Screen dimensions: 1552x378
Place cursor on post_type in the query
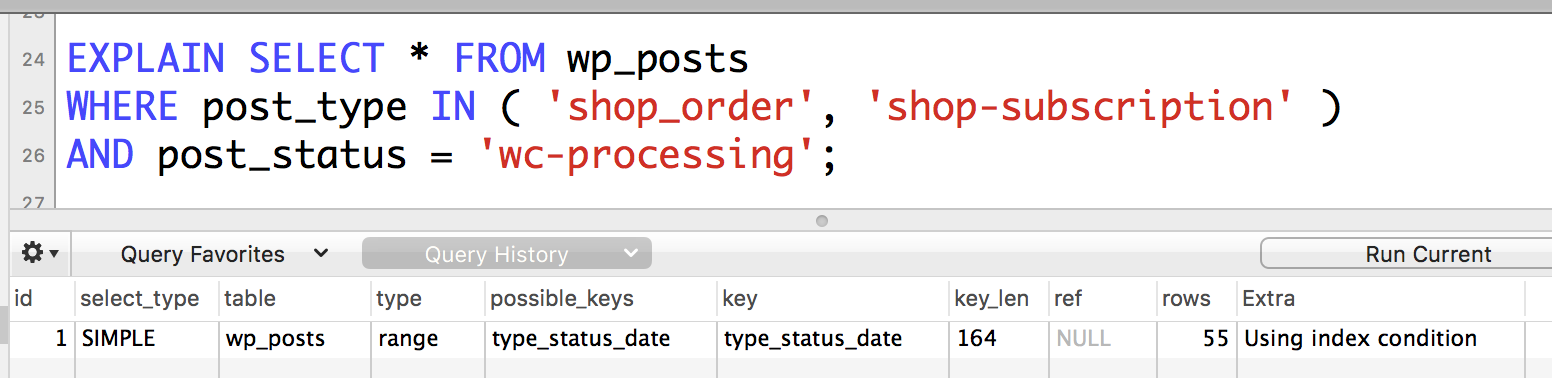[304, 108]
